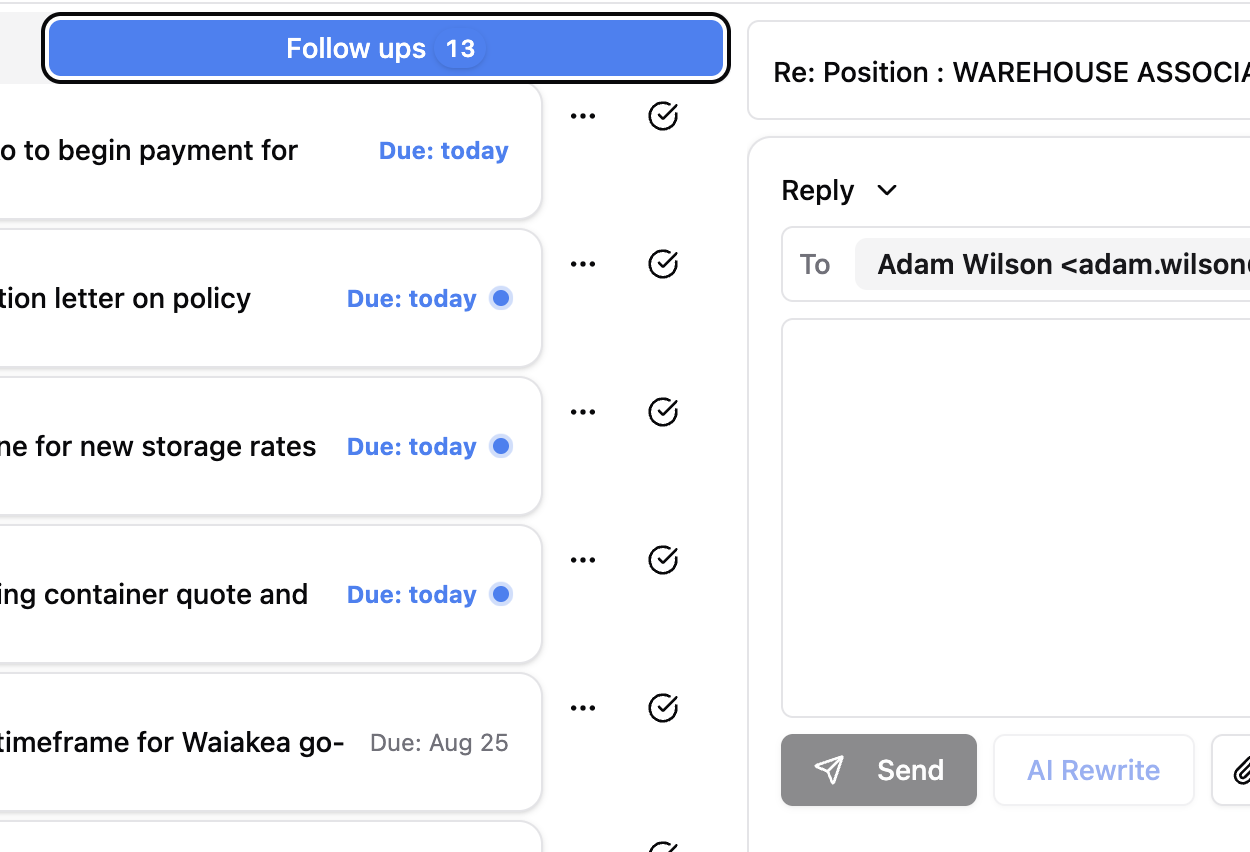Open the new storage rates follow-up card

[200, 446]
